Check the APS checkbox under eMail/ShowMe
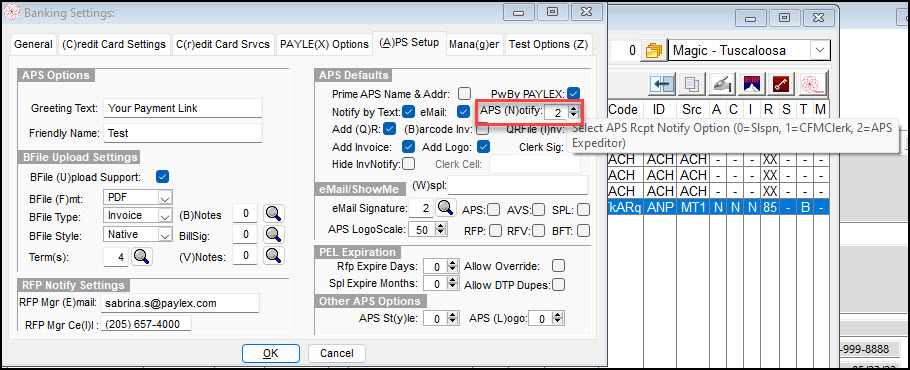The height and width of the screenshot is (370, 910). (493, 210)
